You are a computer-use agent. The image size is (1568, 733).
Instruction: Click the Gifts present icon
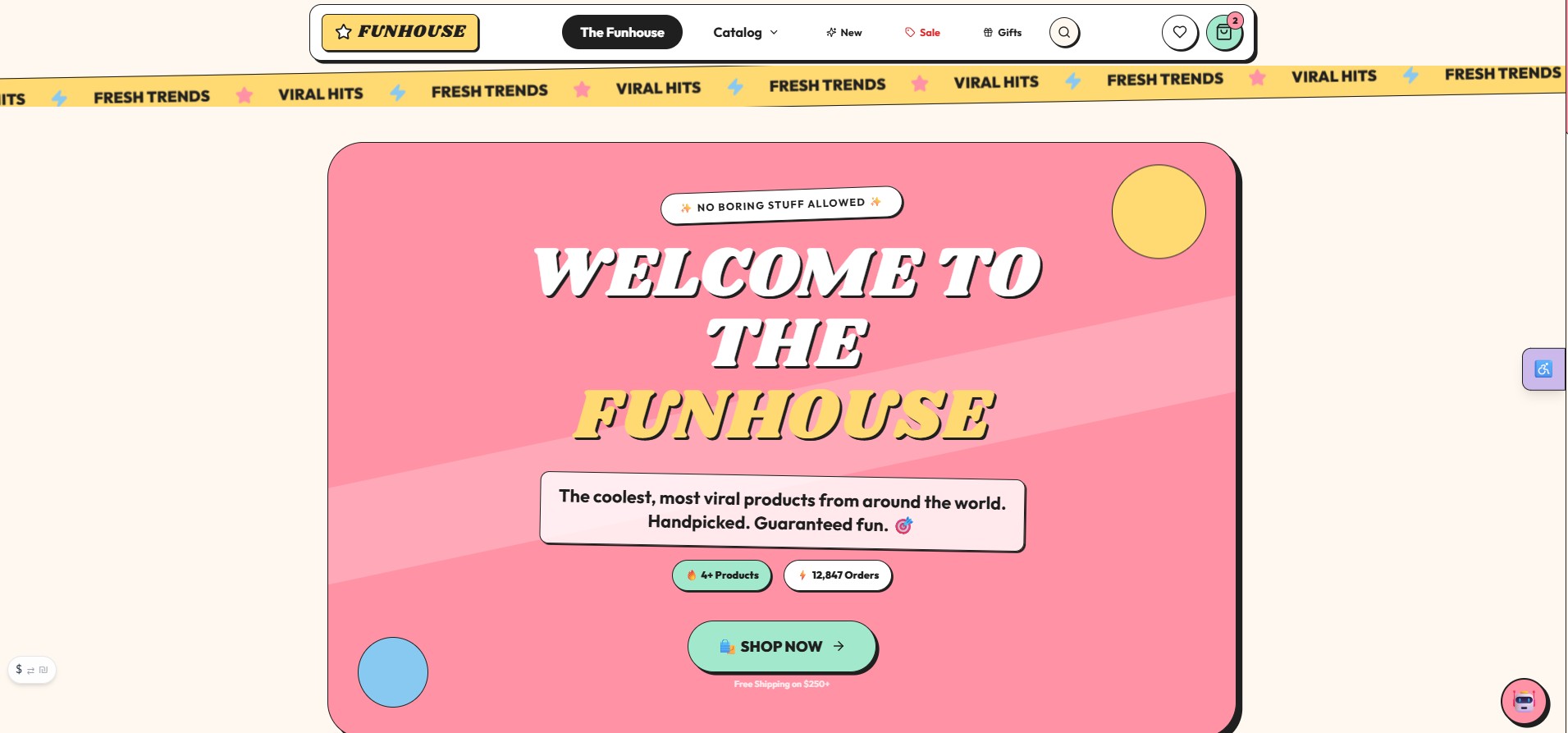[x=988, y=32]
